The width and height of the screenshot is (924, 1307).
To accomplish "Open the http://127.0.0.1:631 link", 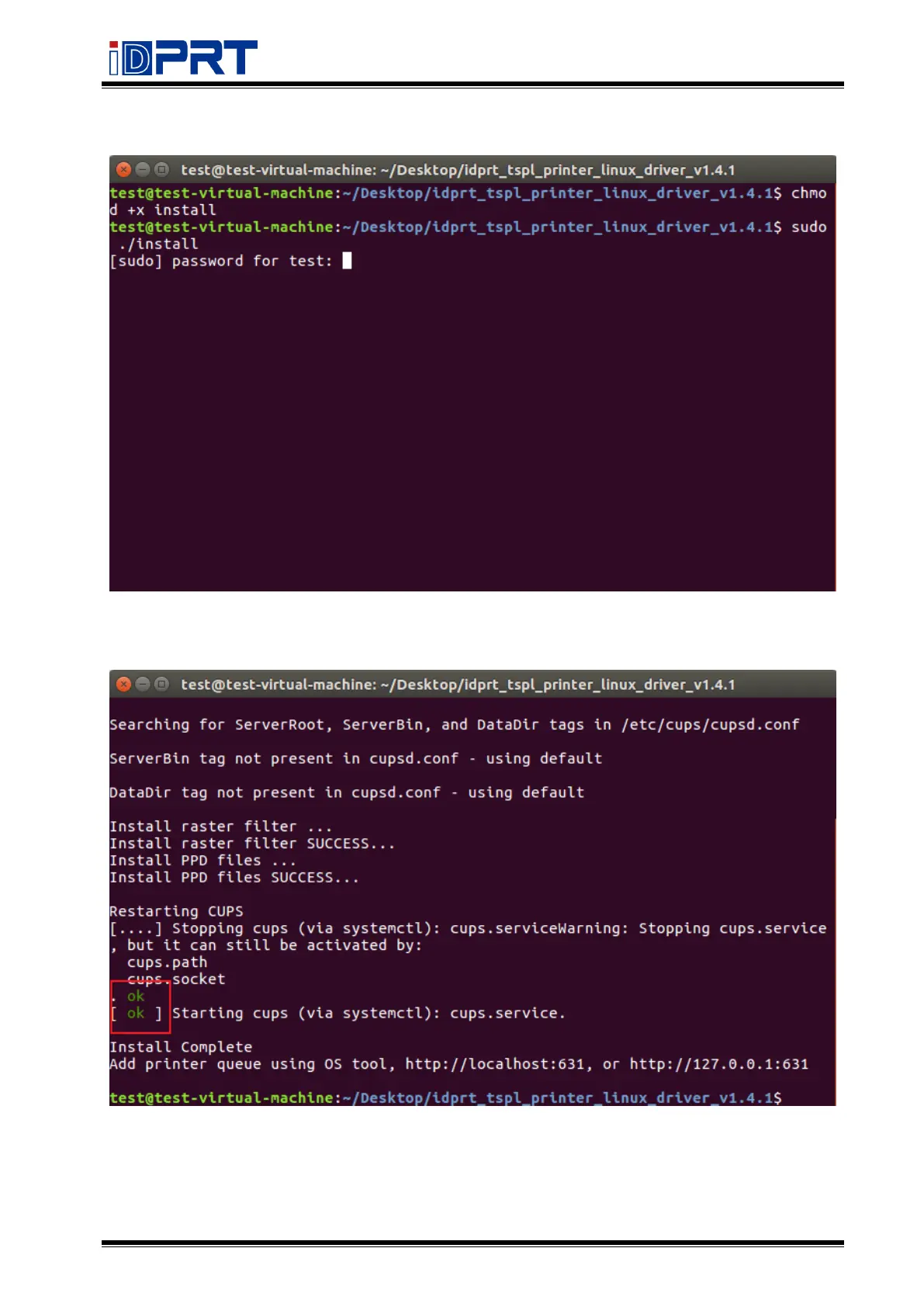I will pos(718,1064).
